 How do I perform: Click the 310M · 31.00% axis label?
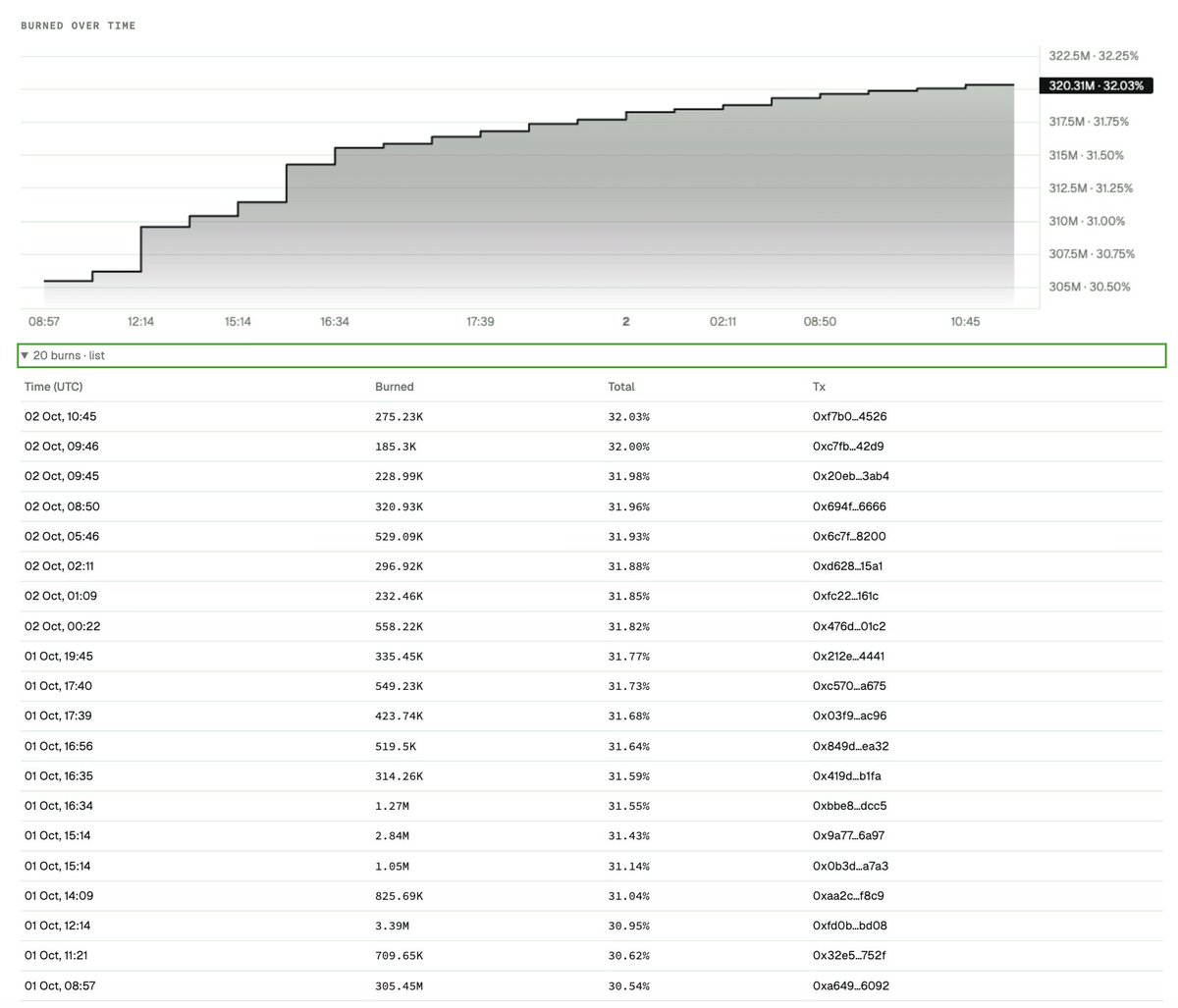pyautogui.click(x=1088, y=221)
